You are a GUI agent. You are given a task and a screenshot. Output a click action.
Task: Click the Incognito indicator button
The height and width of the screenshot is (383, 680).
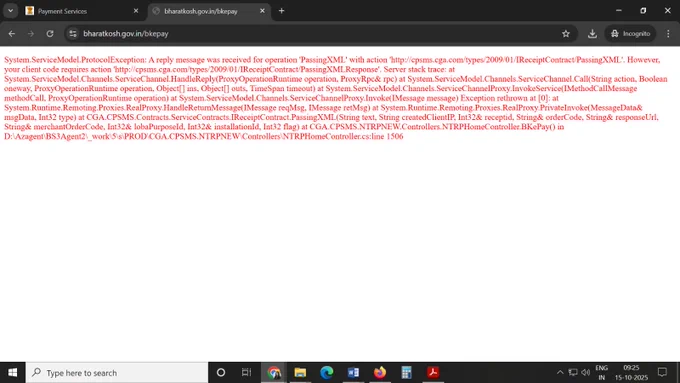point(630,33)
